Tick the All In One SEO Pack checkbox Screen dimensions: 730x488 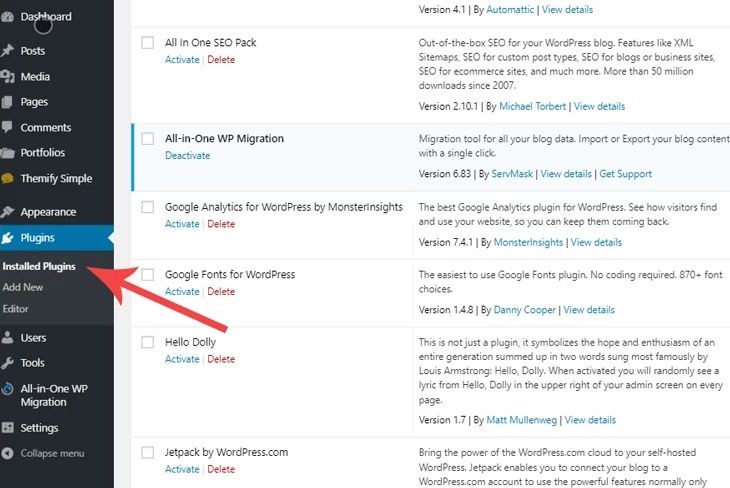(x=148, y=43)
